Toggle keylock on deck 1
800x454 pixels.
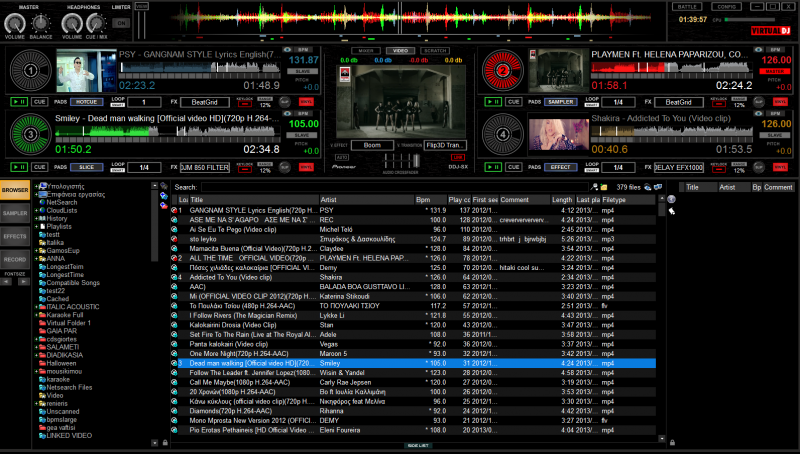245,104
